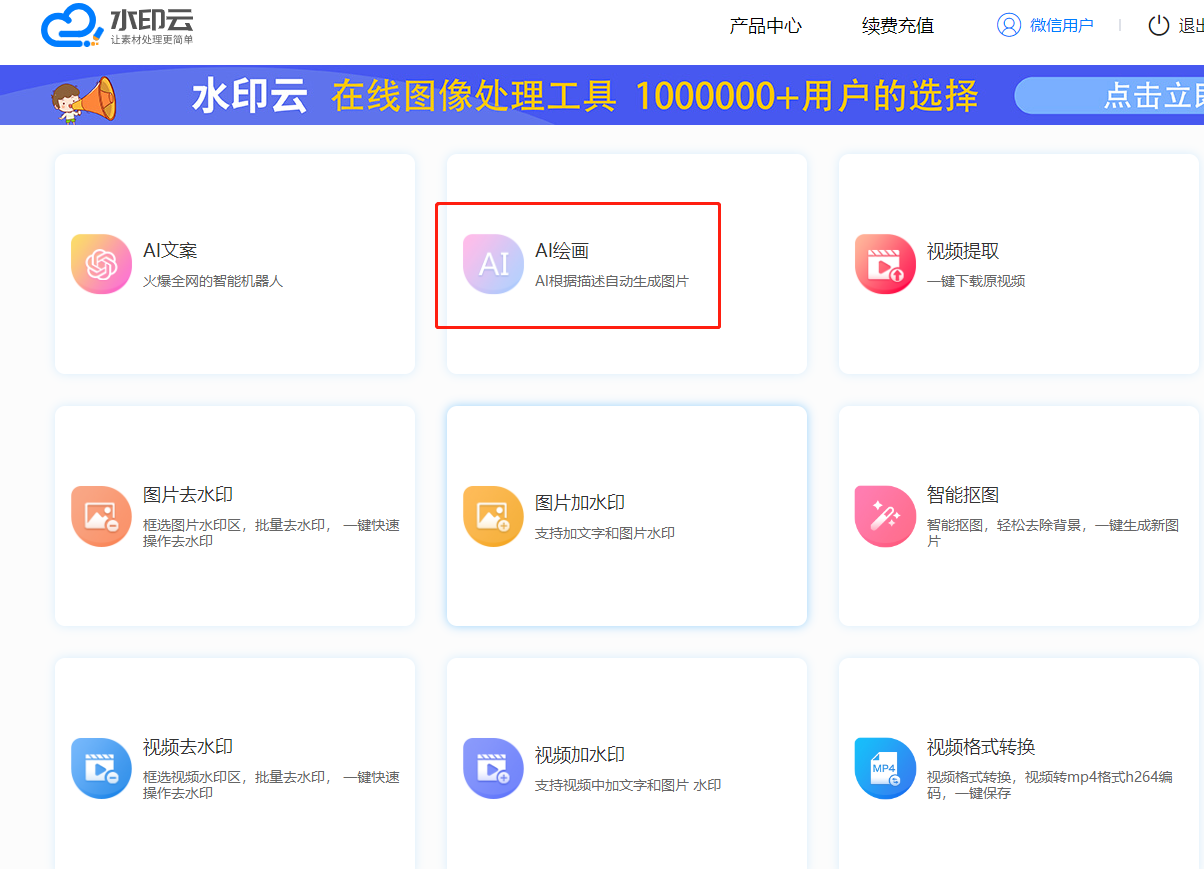Click description 支持加文字和图片水印
Viewport: 1204px width, 869px height.
pos(605,533)
